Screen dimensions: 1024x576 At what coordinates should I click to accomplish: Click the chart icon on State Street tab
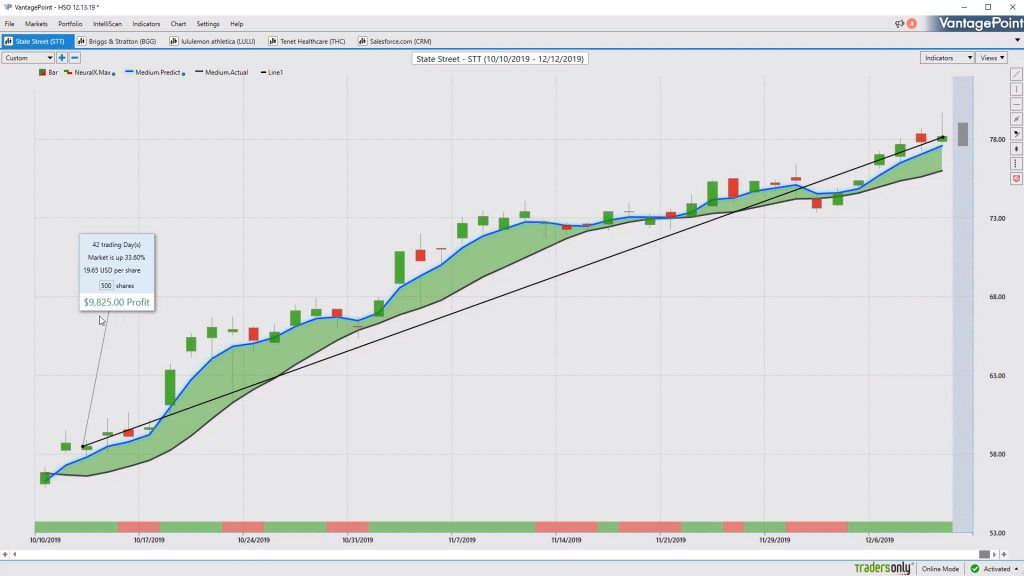pos(8,41)
